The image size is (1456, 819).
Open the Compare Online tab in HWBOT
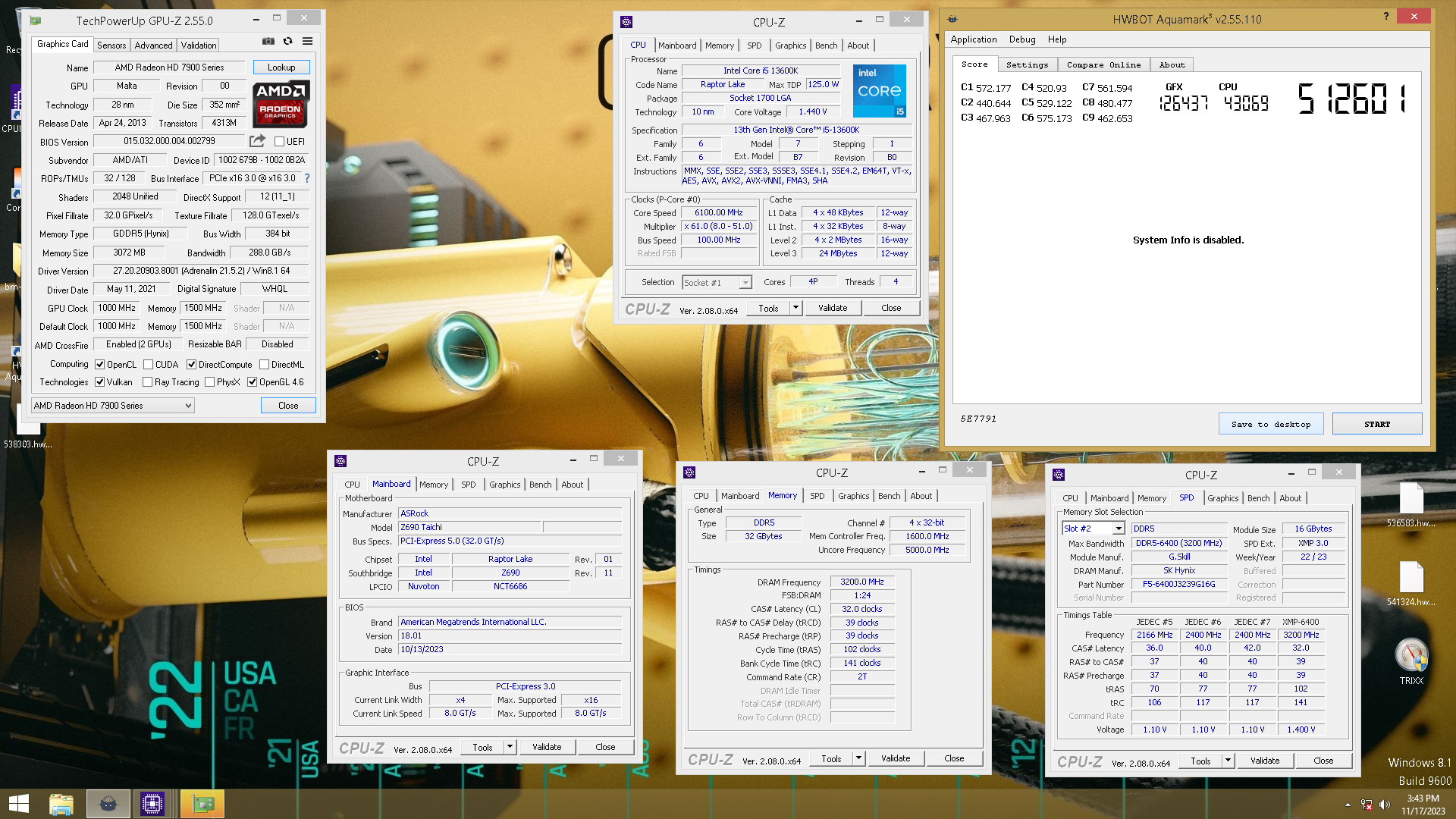(1103, 65)
